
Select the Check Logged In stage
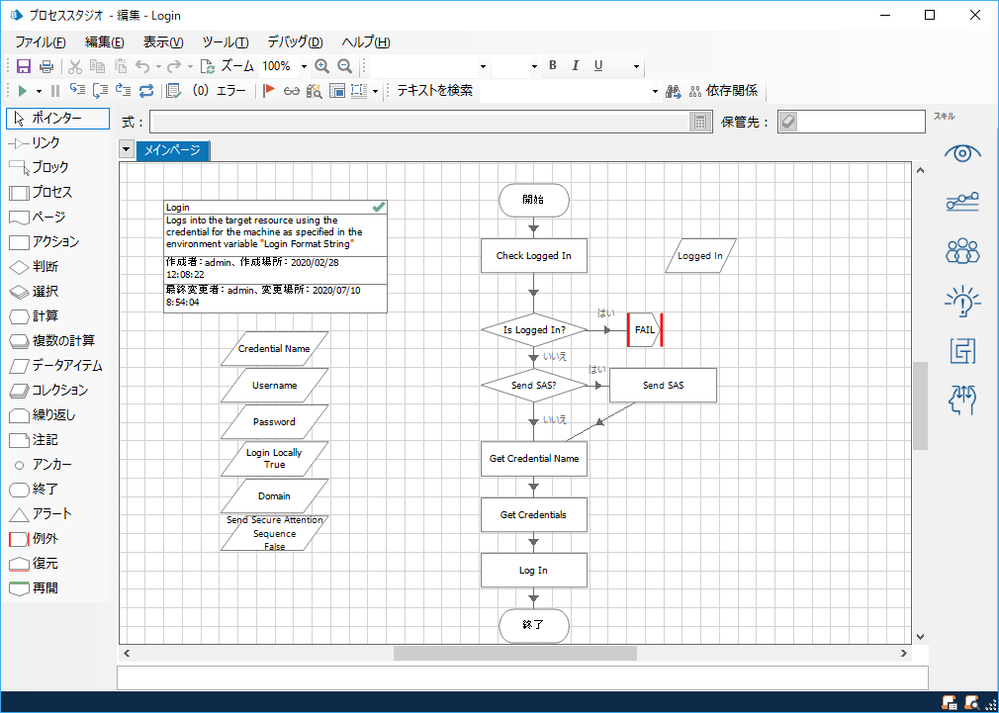point(534,256)
